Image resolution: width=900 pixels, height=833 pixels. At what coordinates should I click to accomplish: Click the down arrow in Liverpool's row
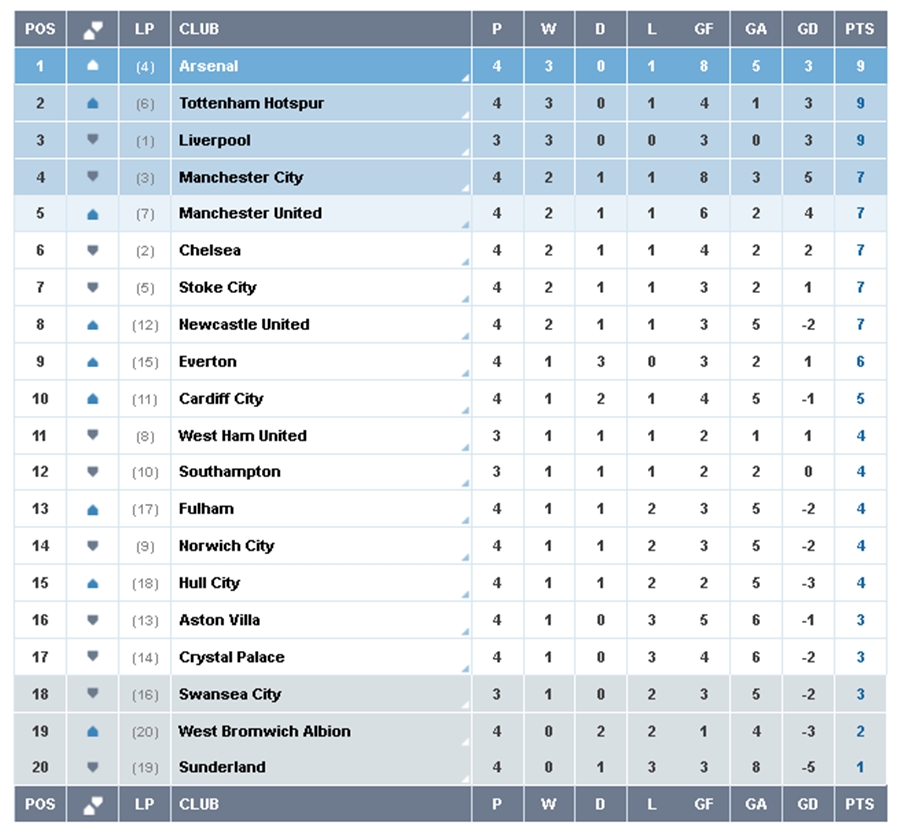pyautogui.click(x=93, y=140)
